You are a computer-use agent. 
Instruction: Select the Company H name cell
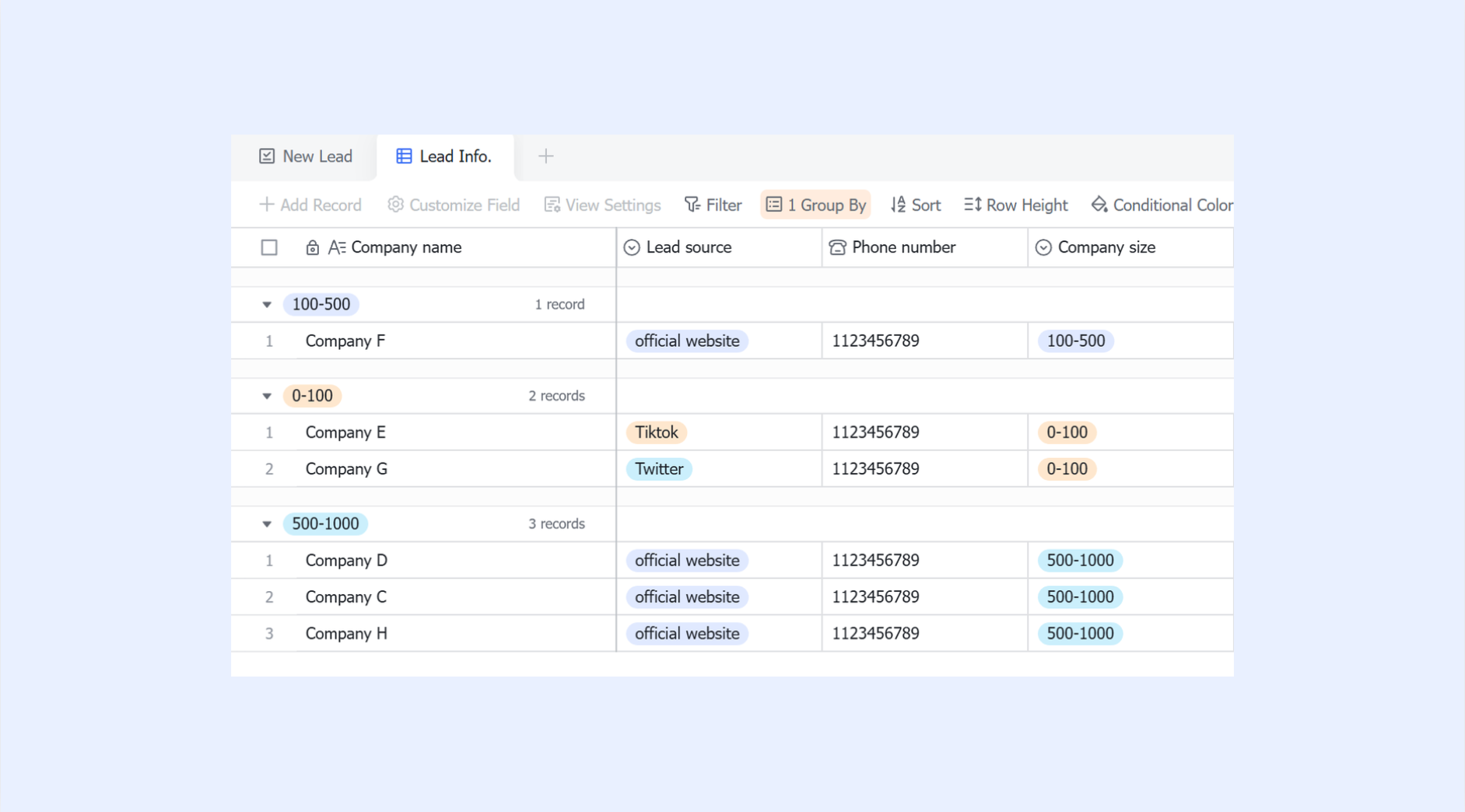click(x=455, y=634)
